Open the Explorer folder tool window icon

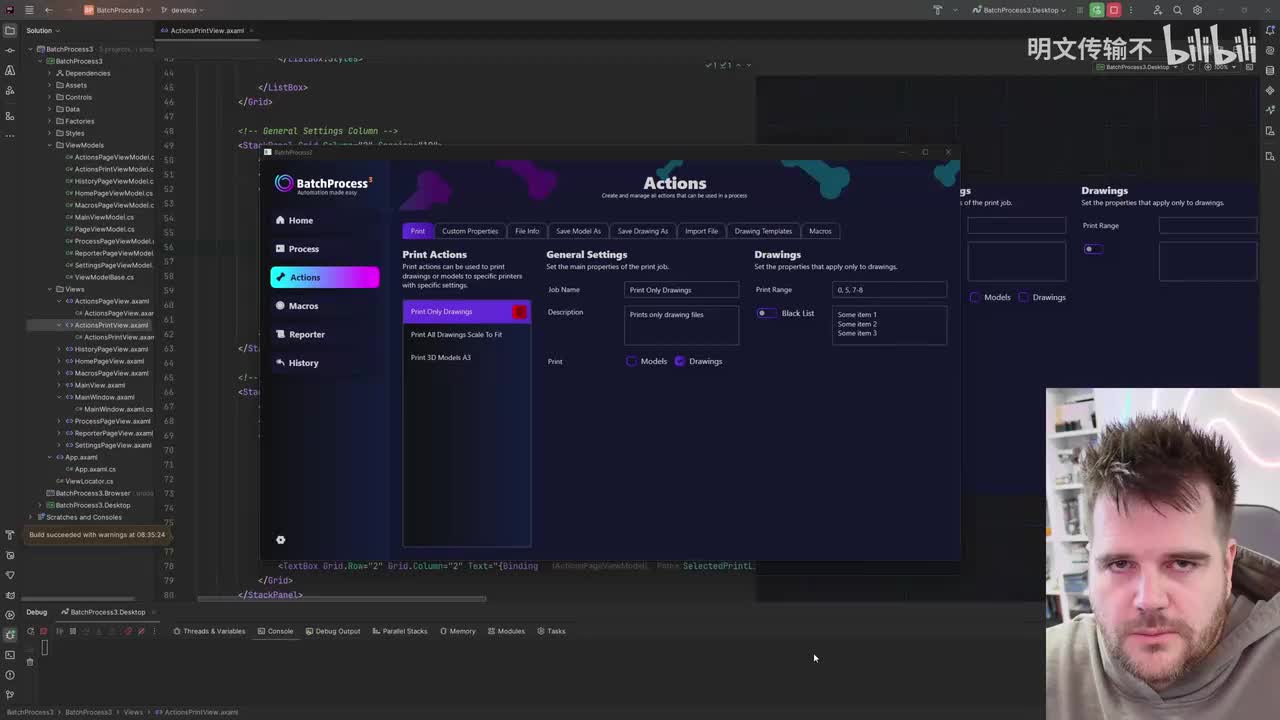tap(10, 30)
